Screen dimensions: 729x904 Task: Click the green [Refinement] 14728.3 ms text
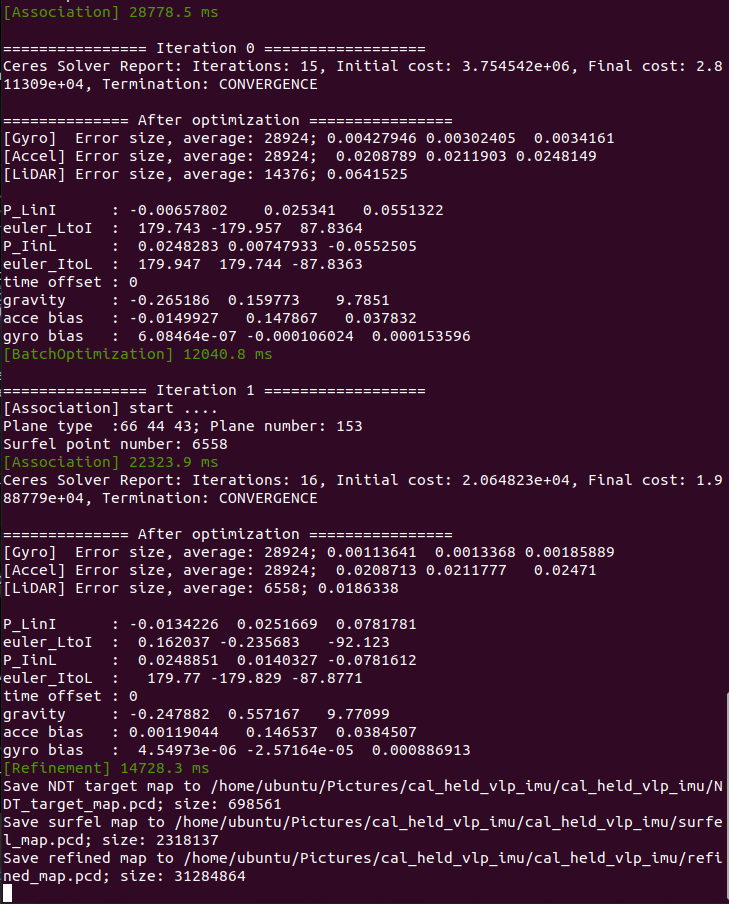tap(106, 768)
